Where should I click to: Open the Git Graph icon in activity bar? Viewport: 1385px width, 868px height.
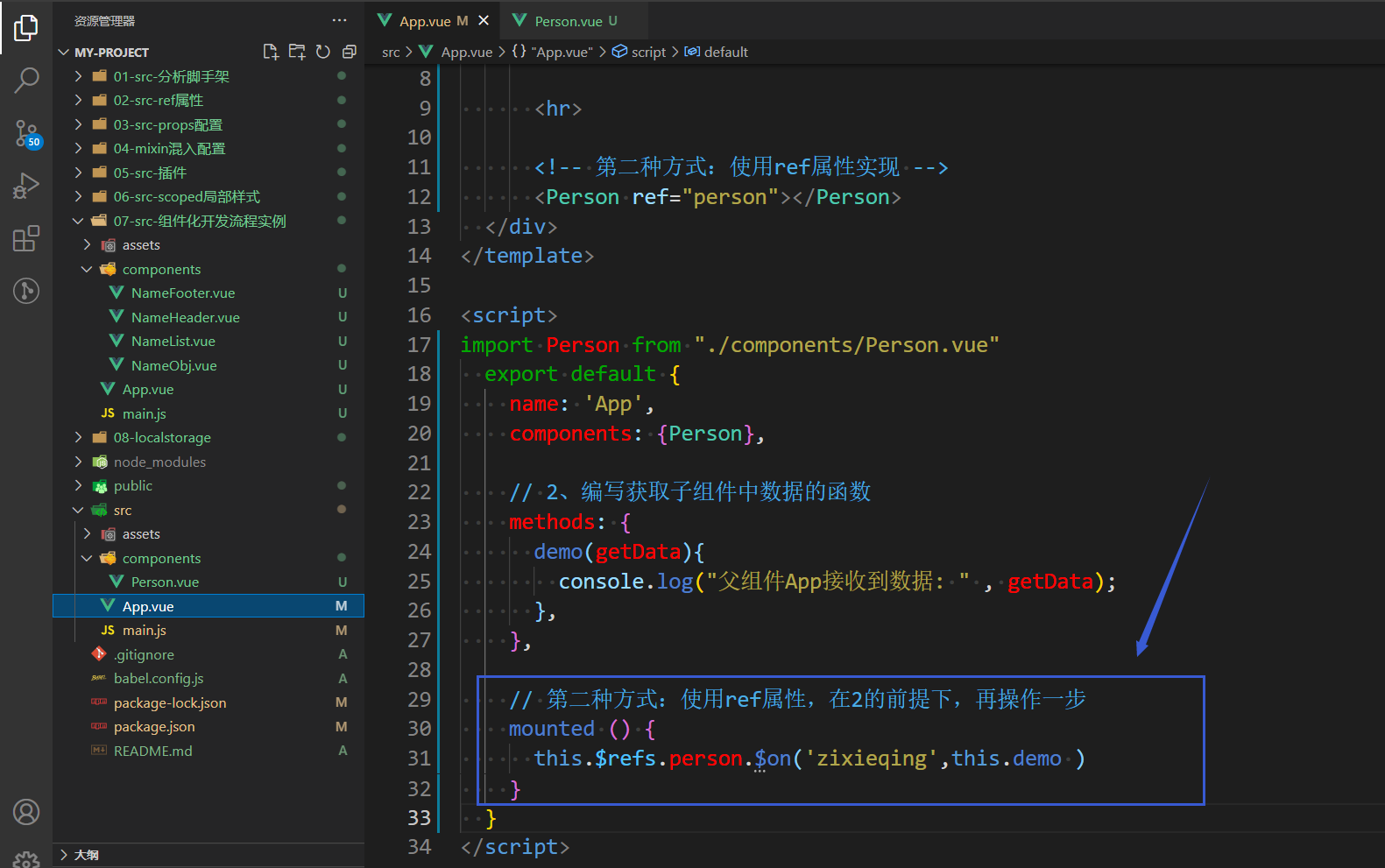tap(26, 290)
